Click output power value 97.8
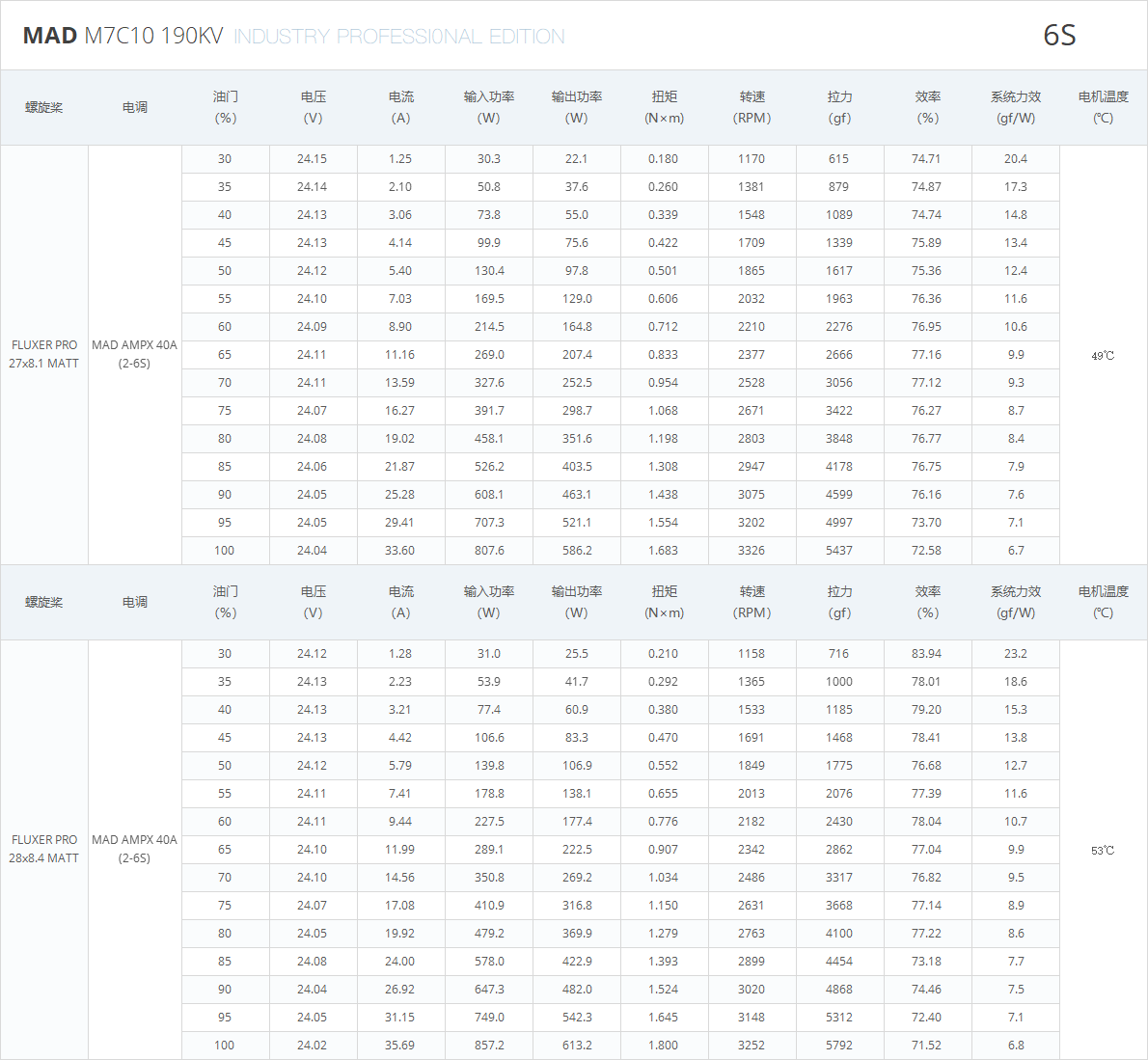 point(577,271)
